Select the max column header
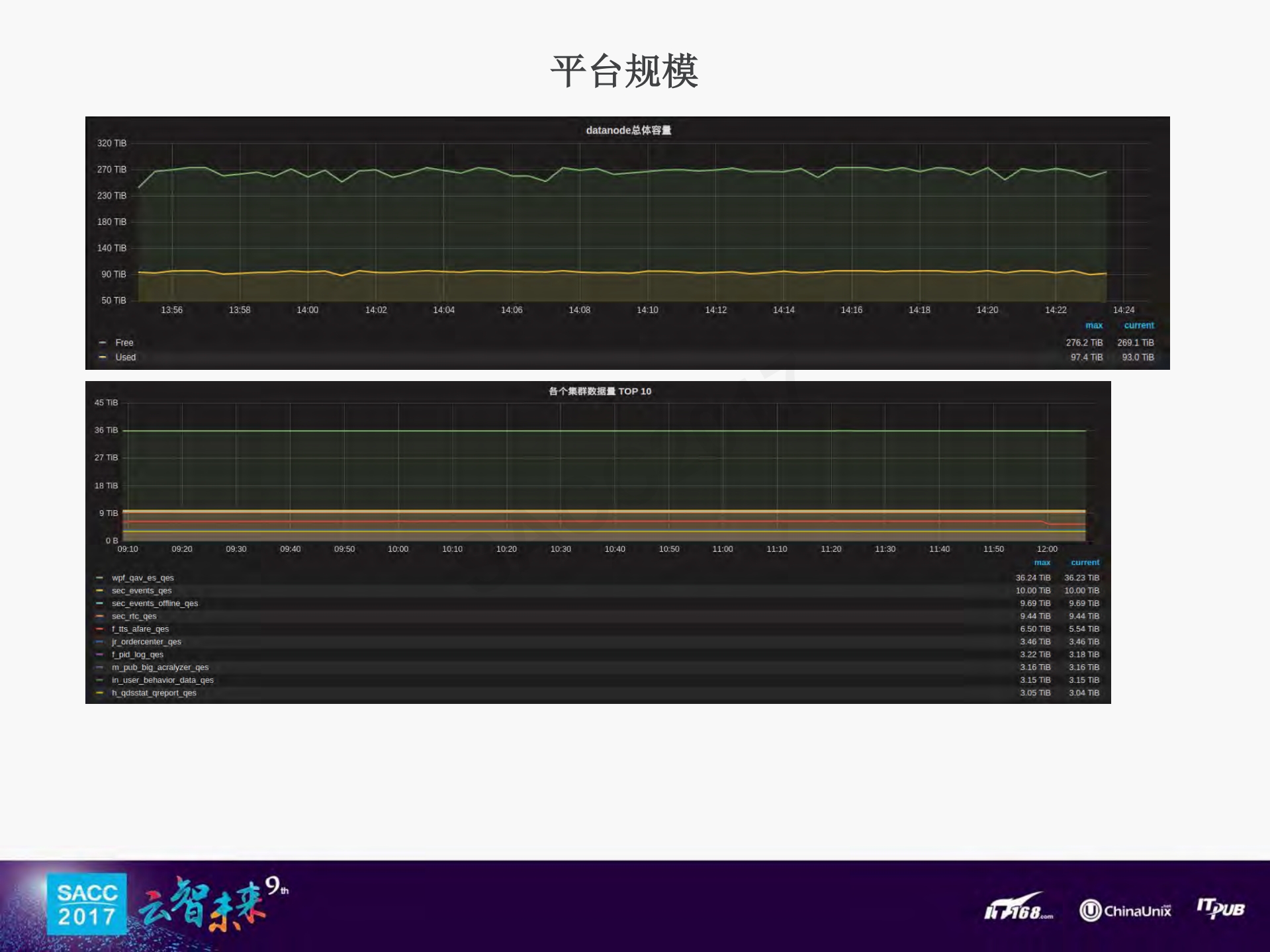The height and width of the screenshot is (952, 1270). tap(1094, 325)
